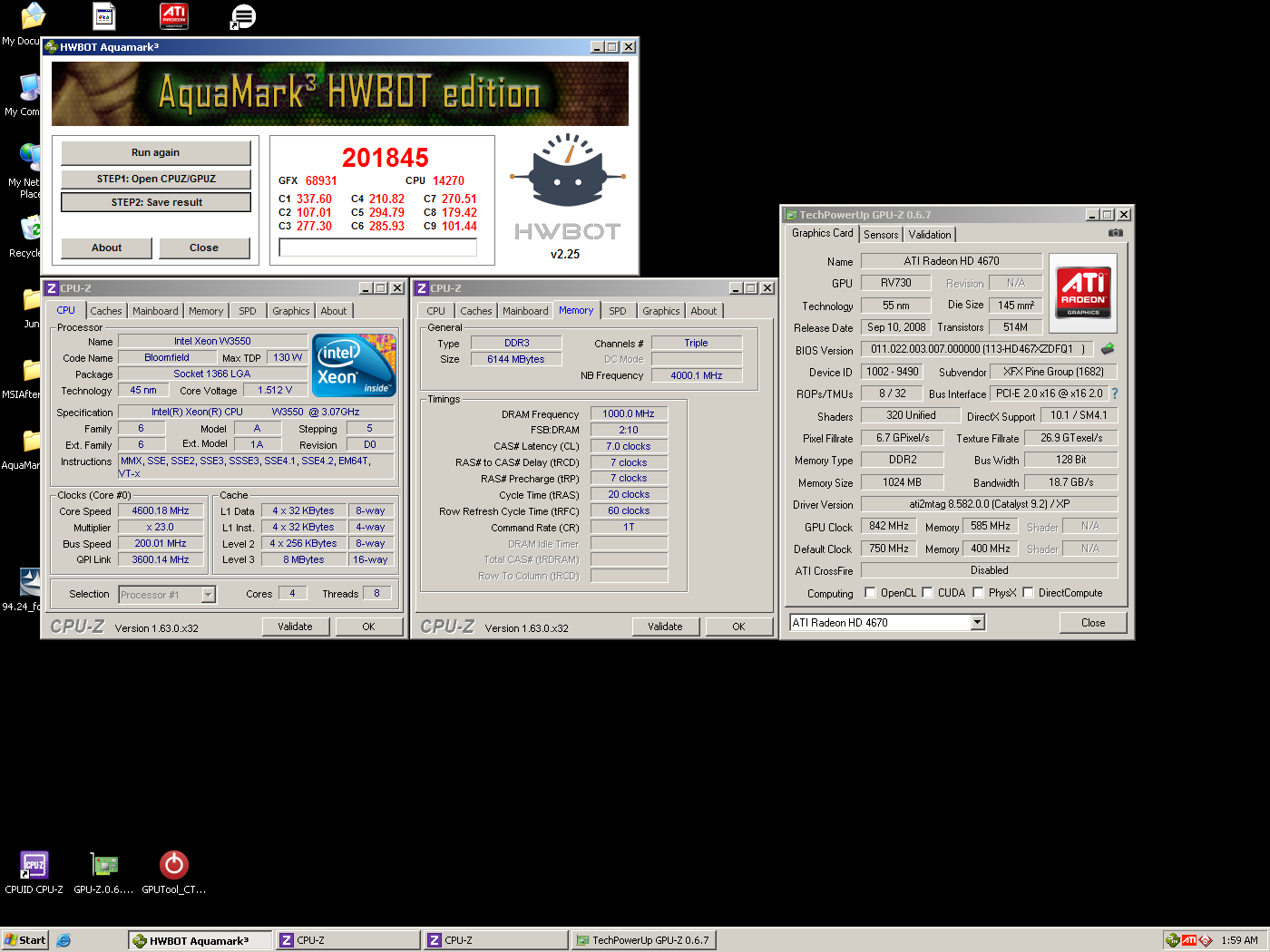Screen dimensions: 1270x952
Task: Click the taskbar clock 1:59 AM
Action: point(1239,940)
